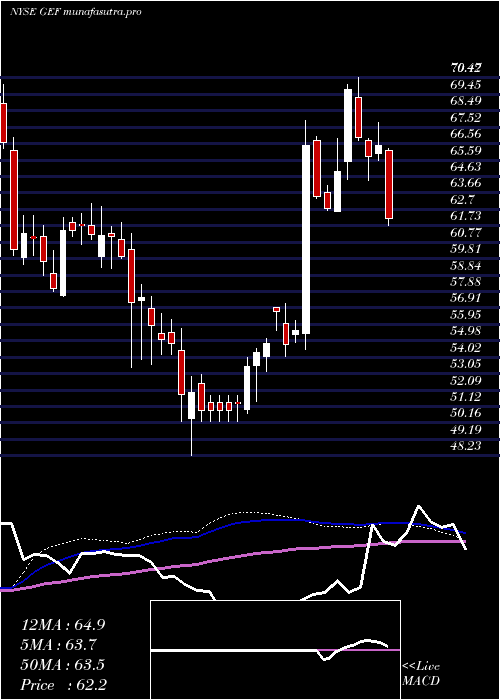Click the 61.73 price axis label
This screenshot has height=700, width=500.
466,216
